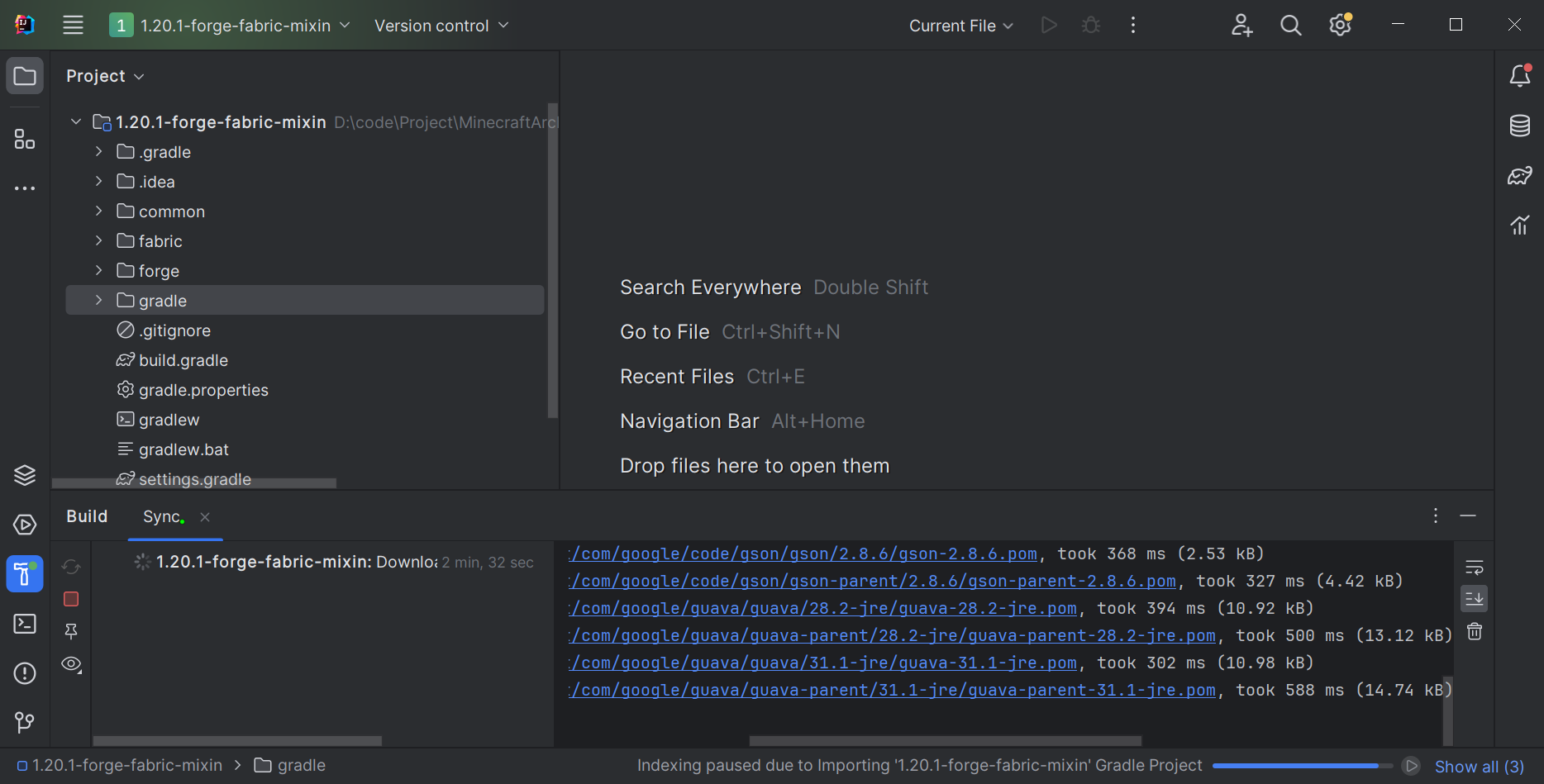
Task: Open the gson-parent-2.8.6.pom link
Action: click(x=872, y=582)
